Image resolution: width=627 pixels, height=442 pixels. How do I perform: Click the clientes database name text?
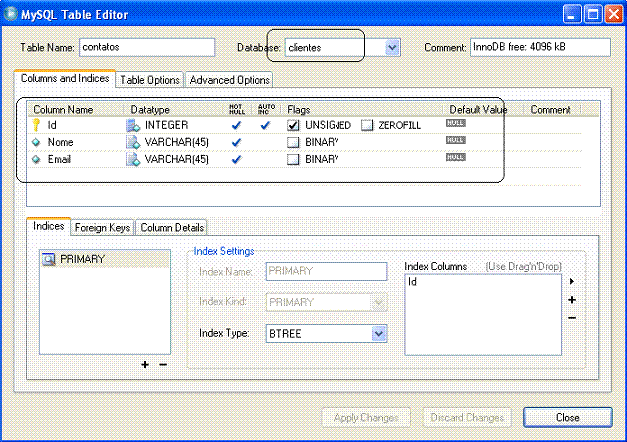pos(305,48)
